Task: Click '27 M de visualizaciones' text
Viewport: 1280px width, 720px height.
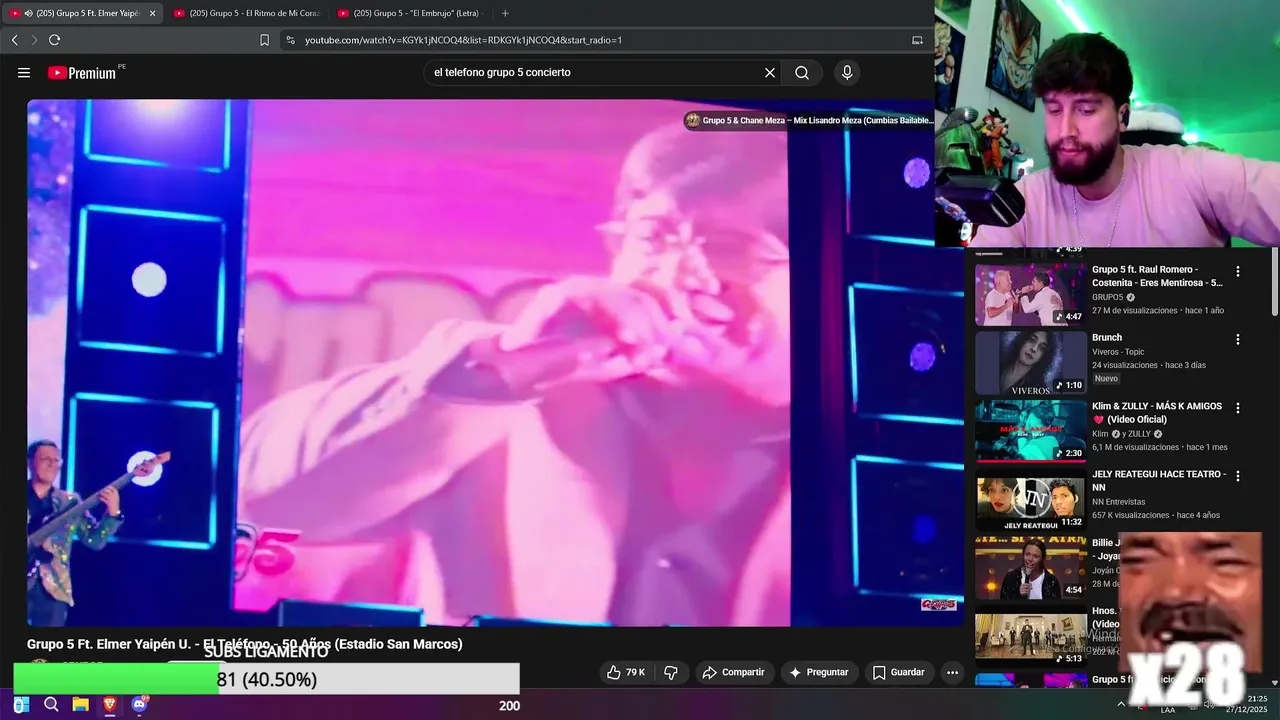Action: pyautogui.click(x=1135, y=311)
